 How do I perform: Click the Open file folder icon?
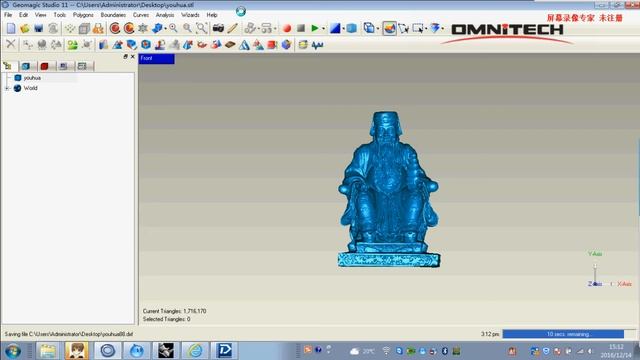(x=25, y=28)
